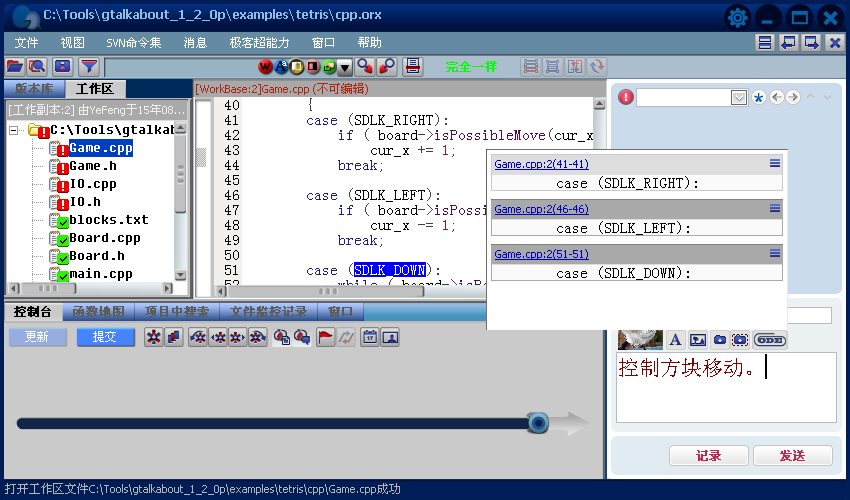Open the SVN命令集 menu
The width and height of the screenshot is (850, 500).
pyautogui.click(x=133, y=42)
